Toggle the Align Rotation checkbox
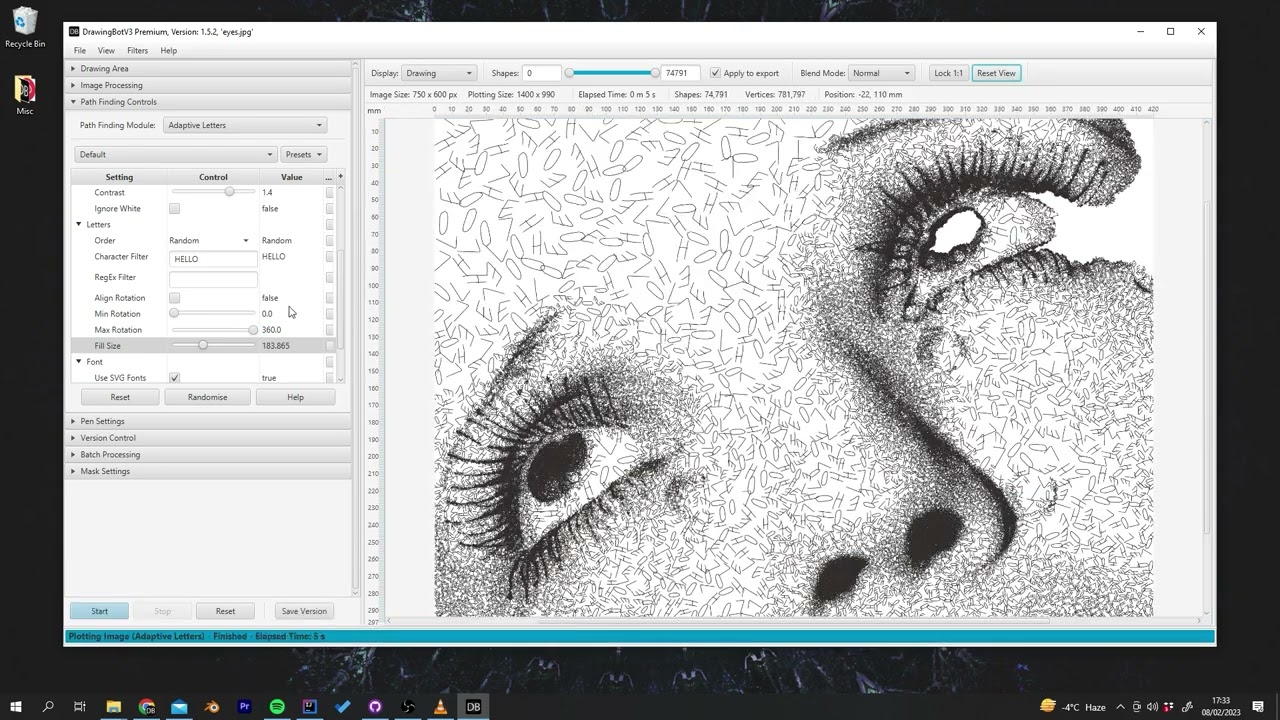Viewport: 1280px width, 720px height. [174, 298]
